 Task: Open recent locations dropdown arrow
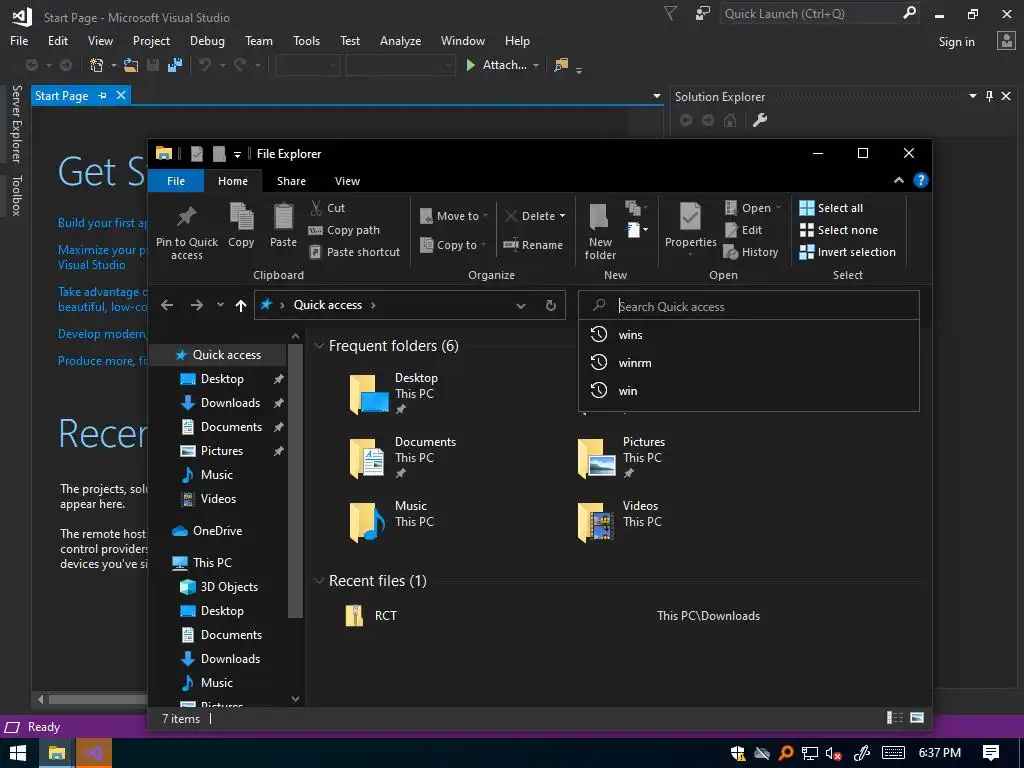click(220, 305)
